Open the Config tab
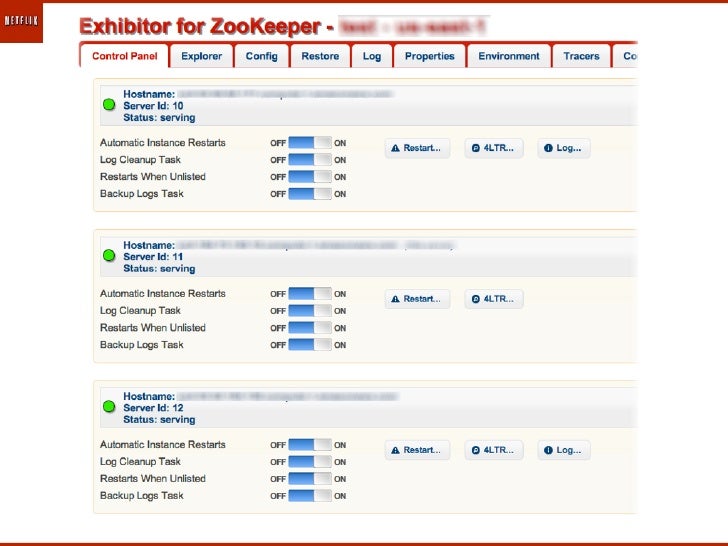The width and height of the screenshot is (728, 546). [261, 56]
